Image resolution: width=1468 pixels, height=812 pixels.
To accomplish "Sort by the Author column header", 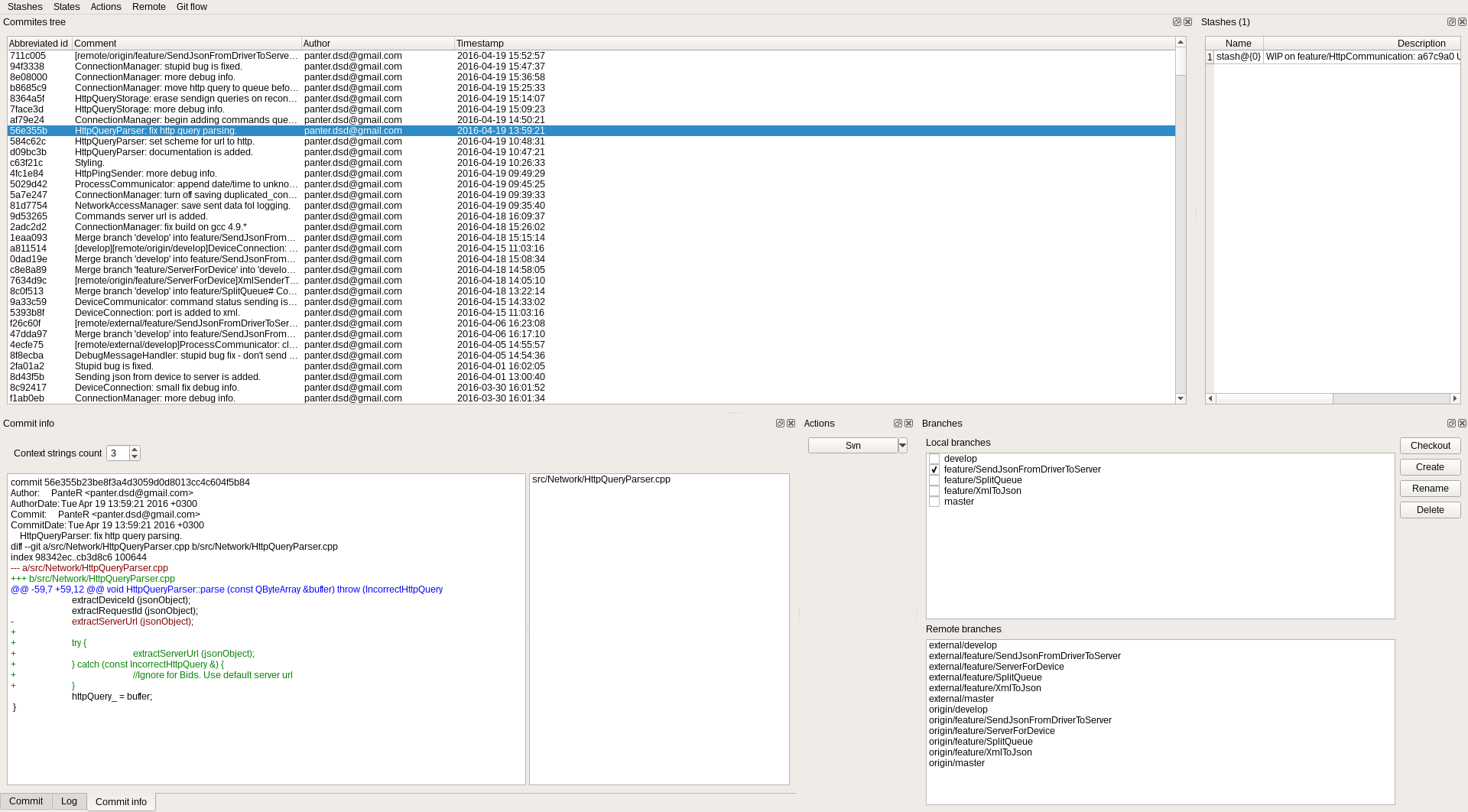I will coord(378,44).
